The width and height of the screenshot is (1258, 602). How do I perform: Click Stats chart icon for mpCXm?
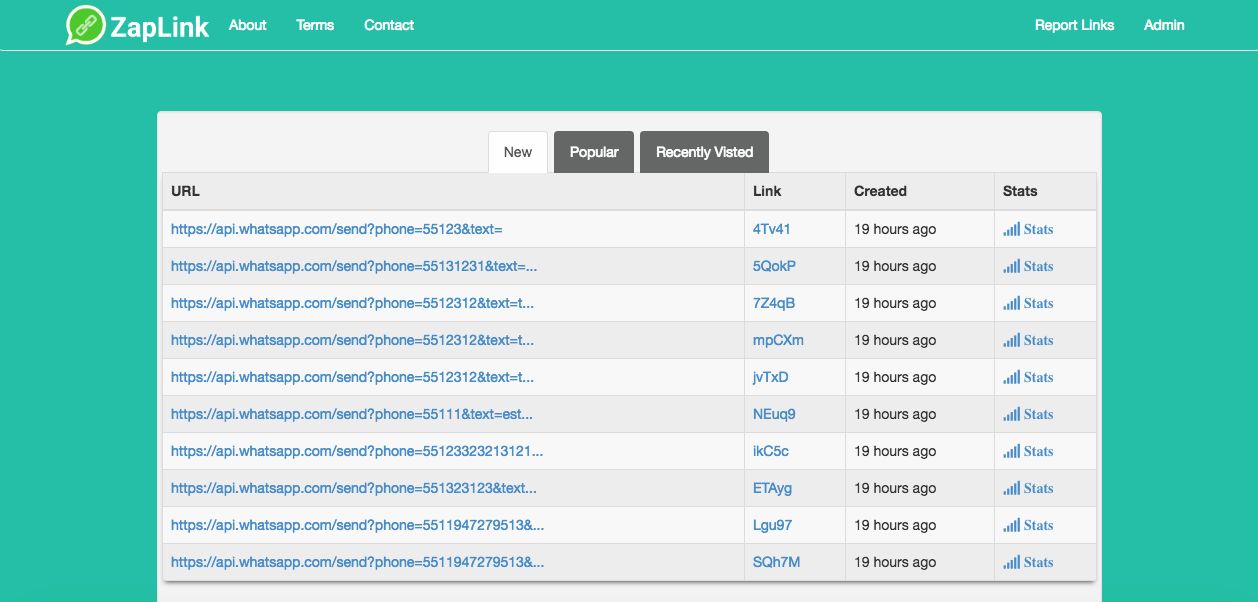1012,340
